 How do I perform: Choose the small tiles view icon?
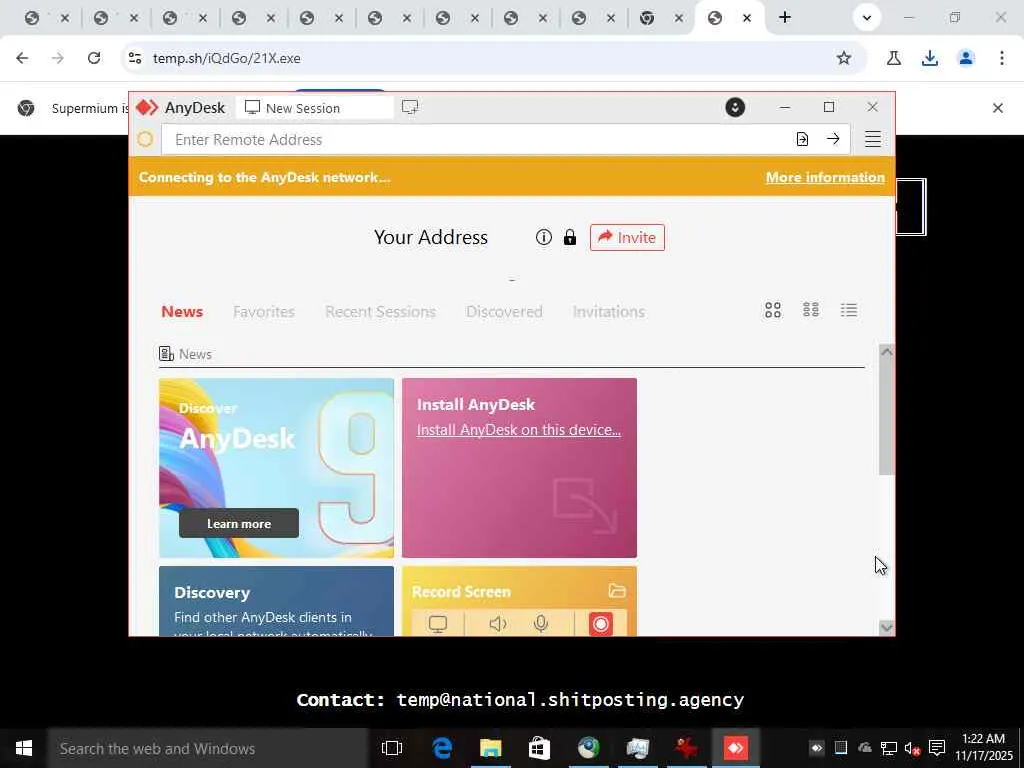pos(810,310)
